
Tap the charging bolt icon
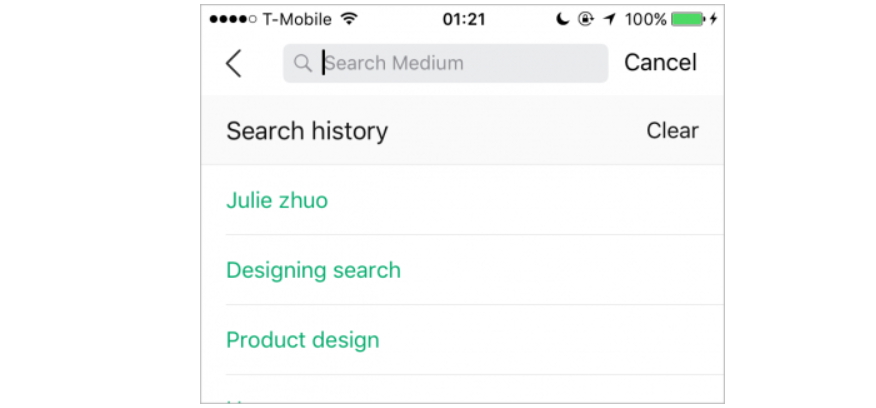[x=713, y=20]
